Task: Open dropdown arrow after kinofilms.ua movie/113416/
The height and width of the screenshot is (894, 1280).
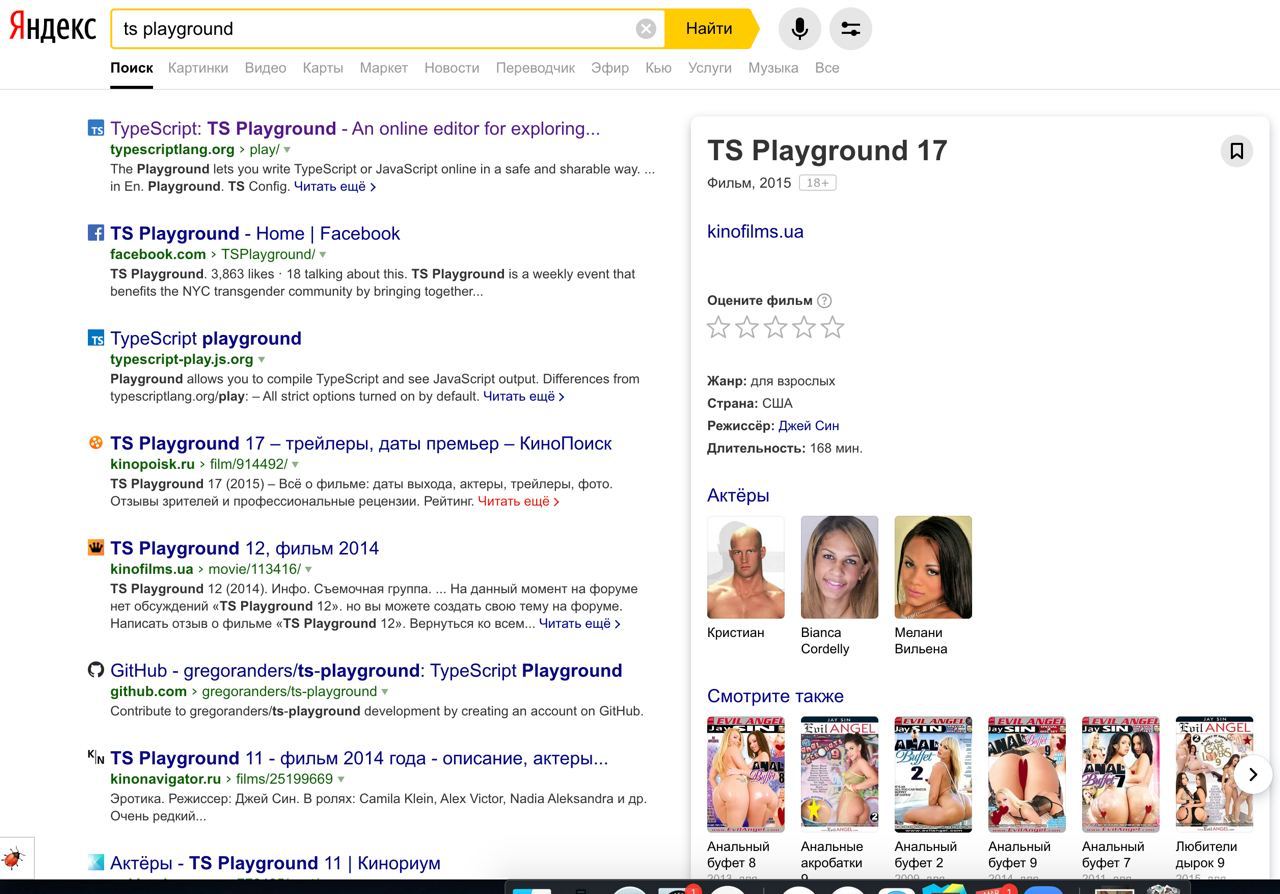Action: (x=308, y=570)
